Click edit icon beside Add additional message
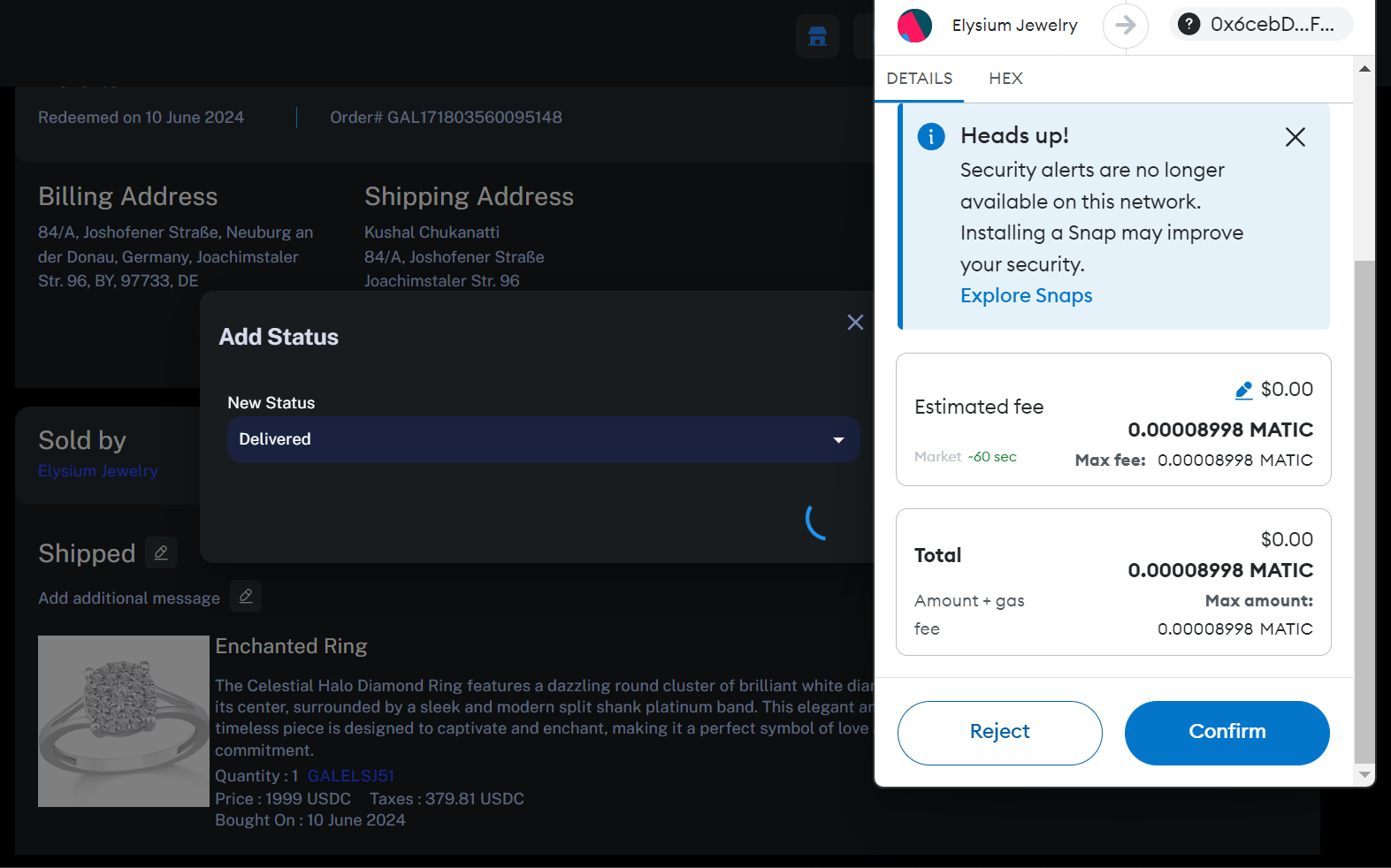 coord(246,597)
